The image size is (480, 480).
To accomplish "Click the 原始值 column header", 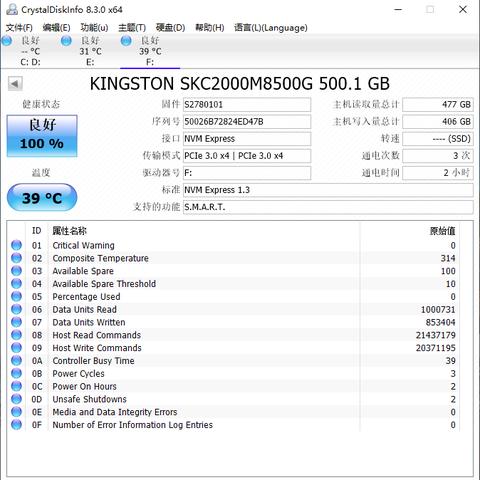I will tap(442, 231).
